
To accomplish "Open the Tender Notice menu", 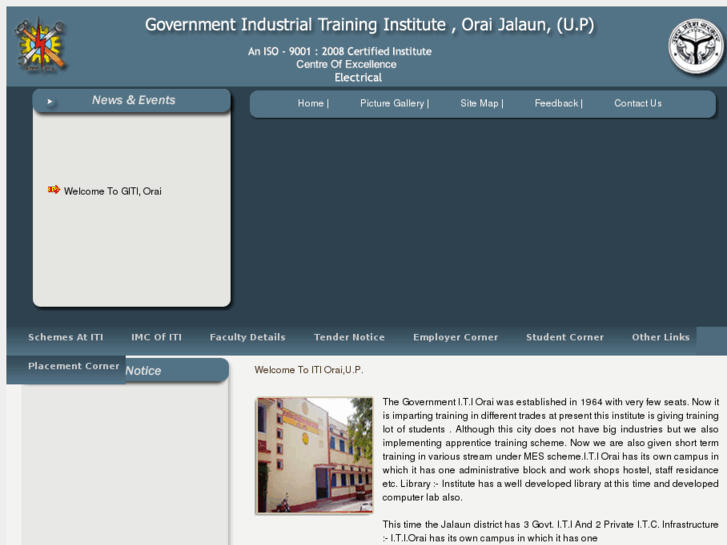I will coord(349,337).
